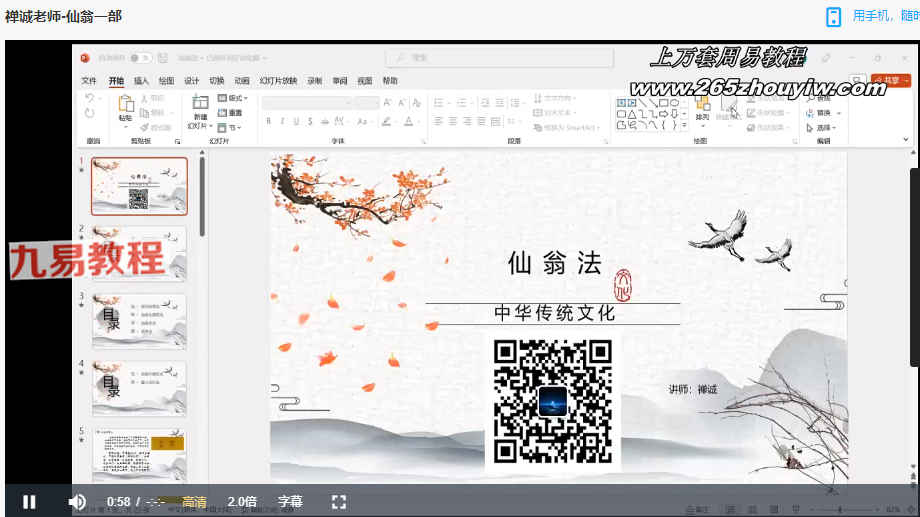Select slide 1 thumbnail

(x=139, y=185)
